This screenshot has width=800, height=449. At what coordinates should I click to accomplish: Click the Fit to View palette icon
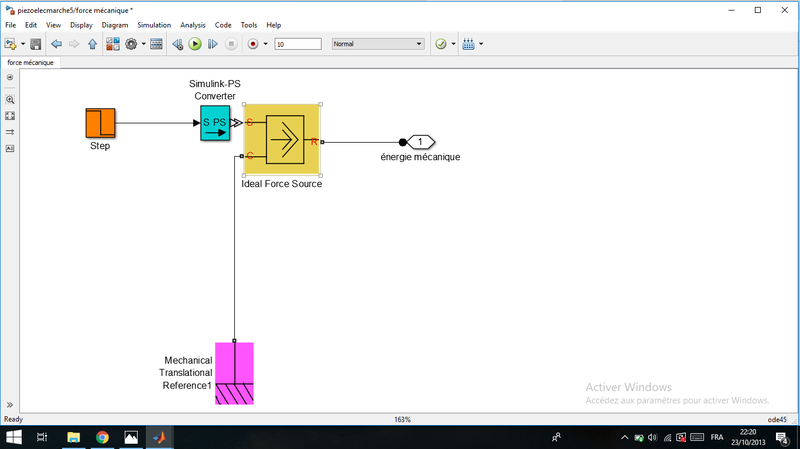pos(10,116)
